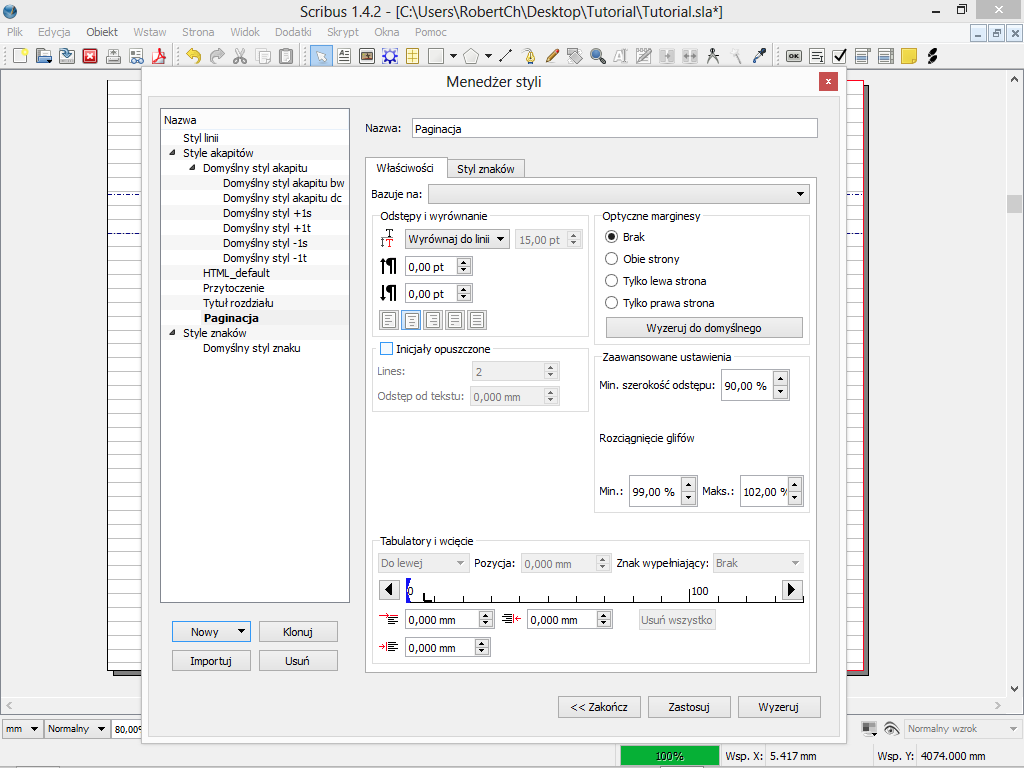Select the Eyedropper tool in the toolbar
The width and height of the screenshot is (1024, 768).
coord(759,56)
